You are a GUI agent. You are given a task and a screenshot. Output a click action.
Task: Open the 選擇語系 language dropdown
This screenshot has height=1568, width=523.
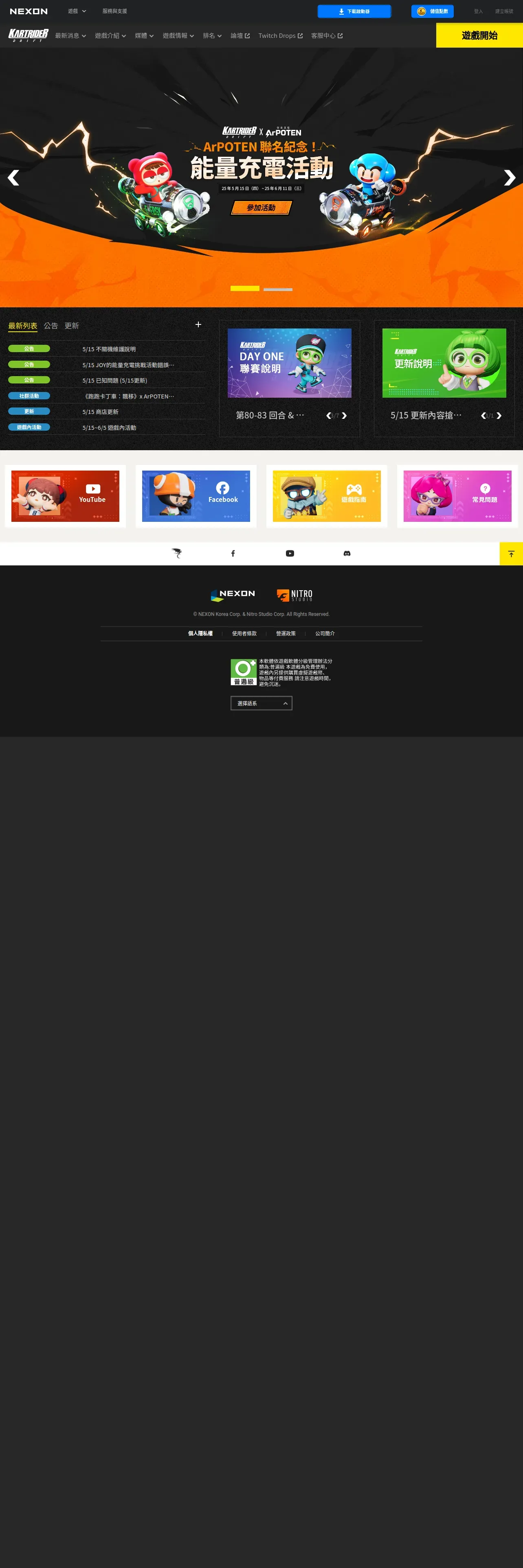pyautogui.click(x=261, y=703)
